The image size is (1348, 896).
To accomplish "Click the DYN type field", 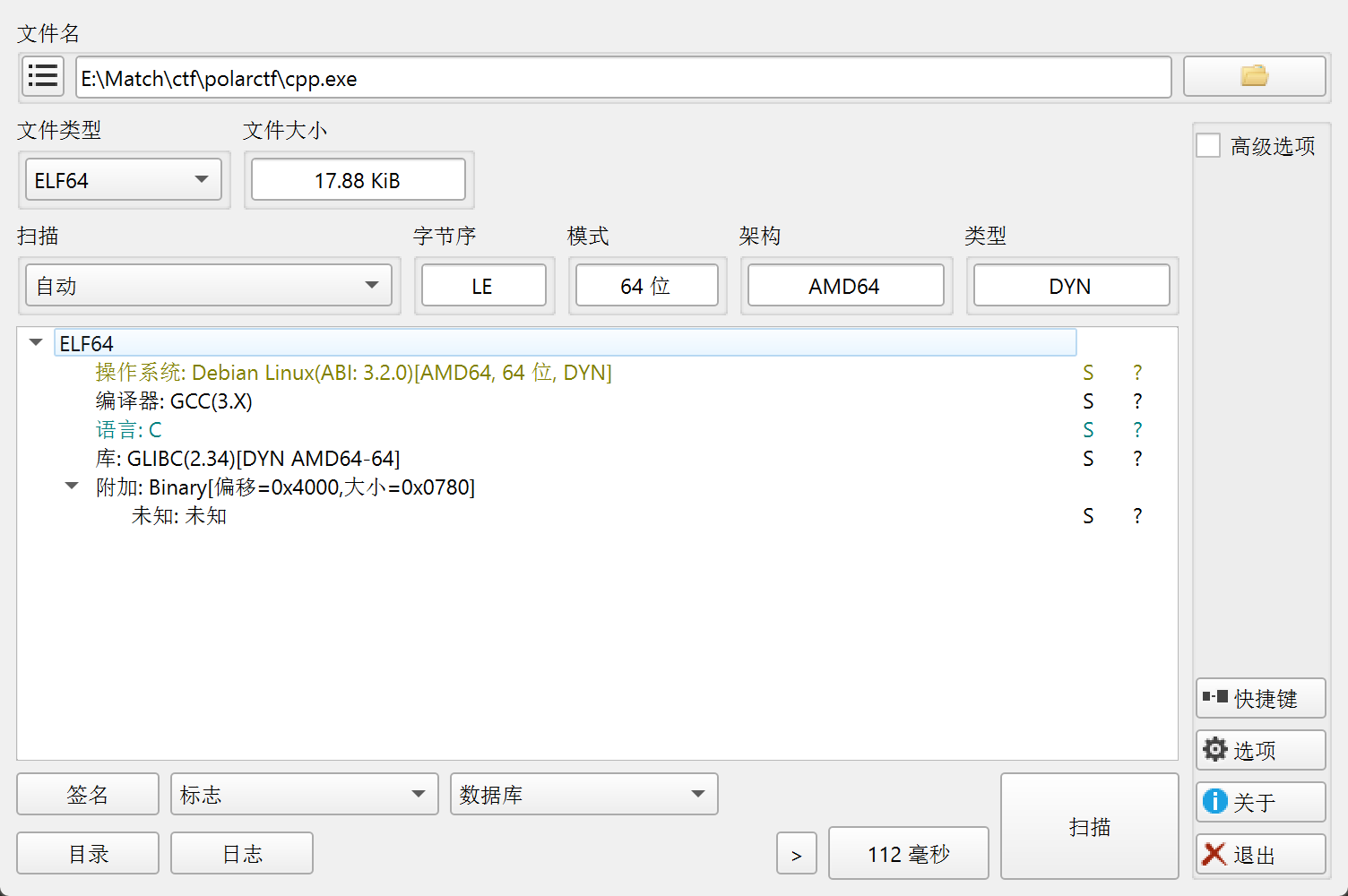I will [x=1072, y=286].
